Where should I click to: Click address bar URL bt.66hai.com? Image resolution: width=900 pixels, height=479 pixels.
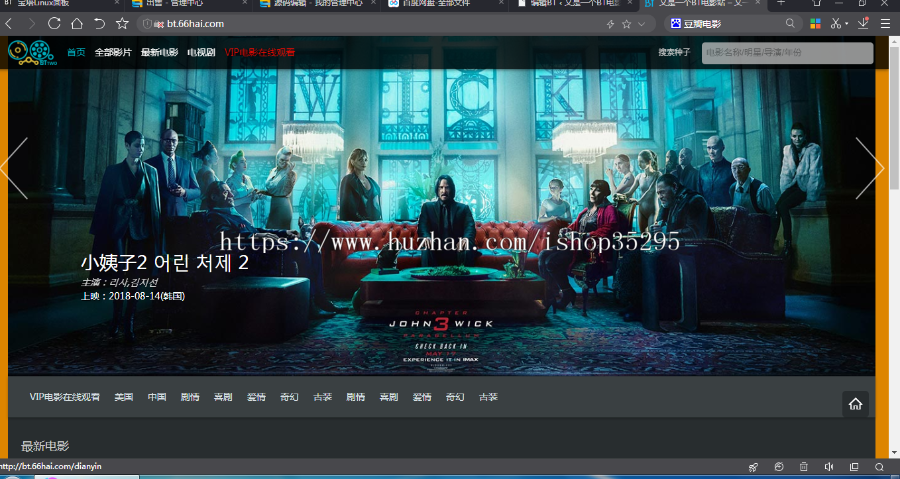[x=195, y=24]
